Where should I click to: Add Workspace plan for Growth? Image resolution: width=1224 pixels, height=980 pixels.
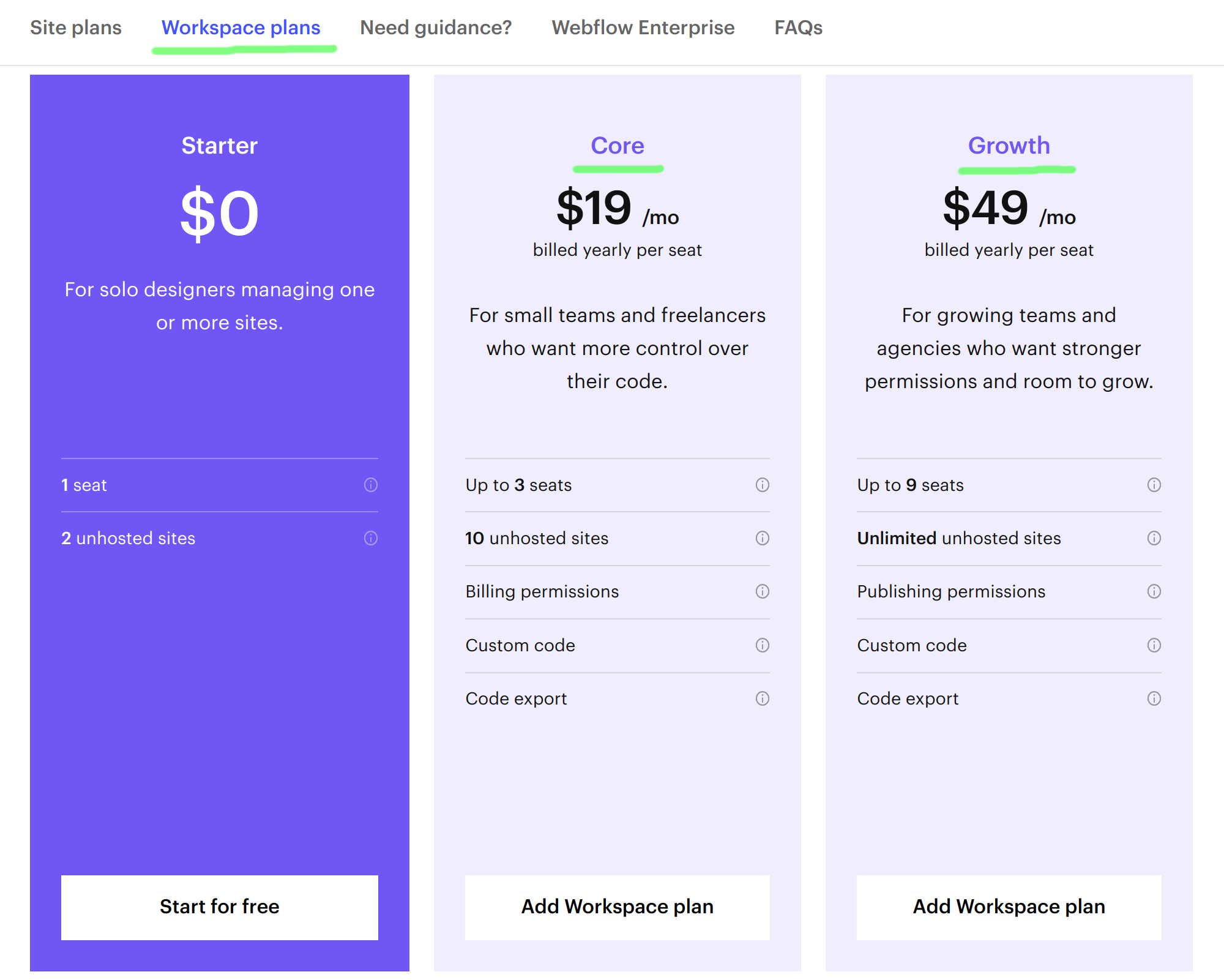click(x=1009, y=907)
